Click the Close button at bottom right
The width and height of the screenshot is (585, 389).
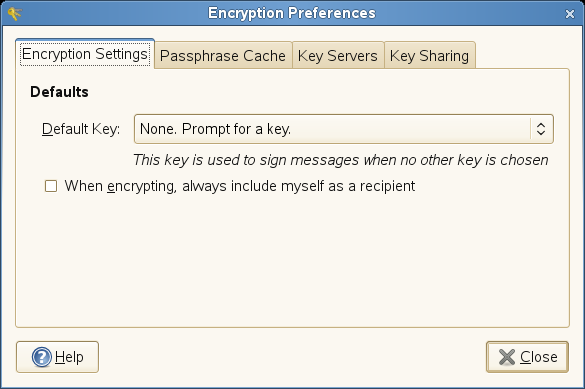pos(527,357)
